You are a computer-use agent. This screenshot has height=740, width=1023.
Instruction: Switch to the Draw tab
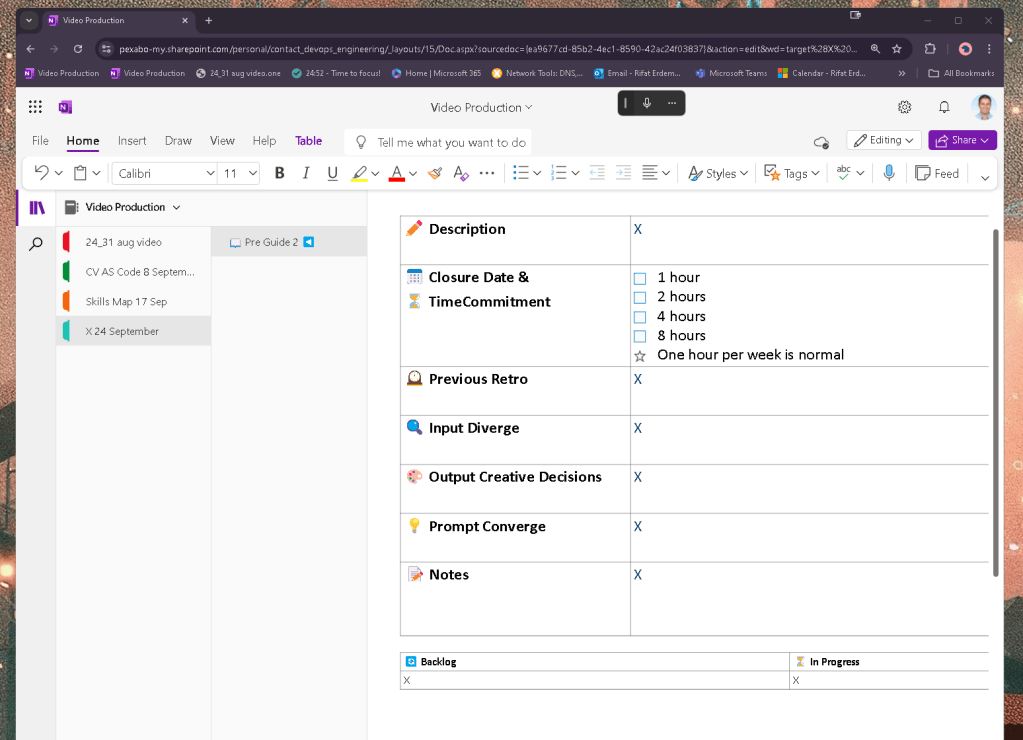click(178, 141)
